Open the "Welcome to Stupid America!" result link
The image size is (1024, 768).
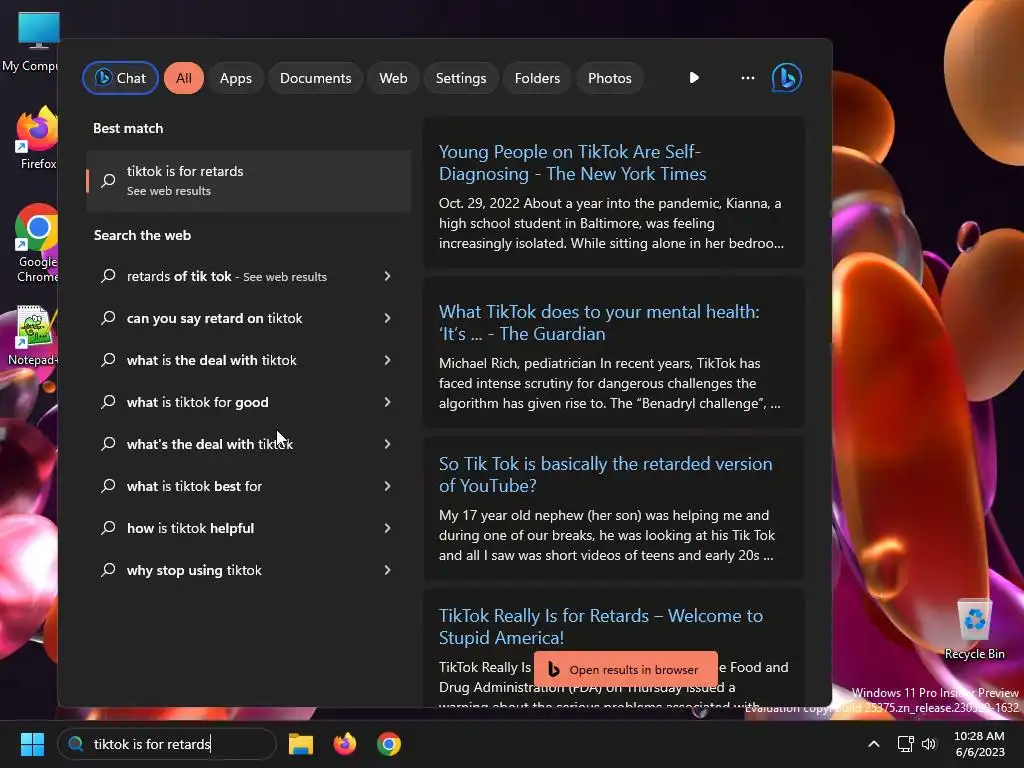pos(601,627)
